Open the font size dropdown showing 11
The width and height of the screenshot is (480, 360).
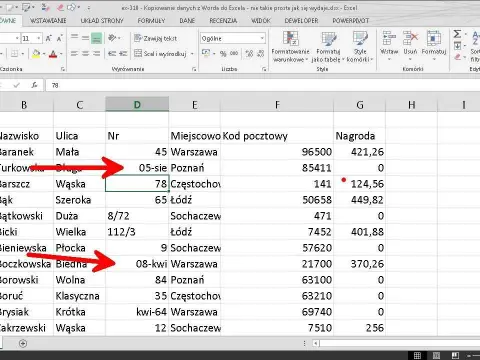39,38
